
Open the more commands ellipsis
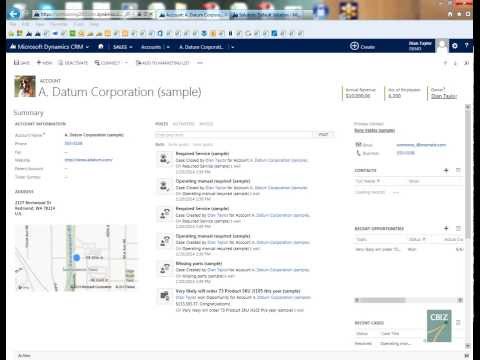200,63
